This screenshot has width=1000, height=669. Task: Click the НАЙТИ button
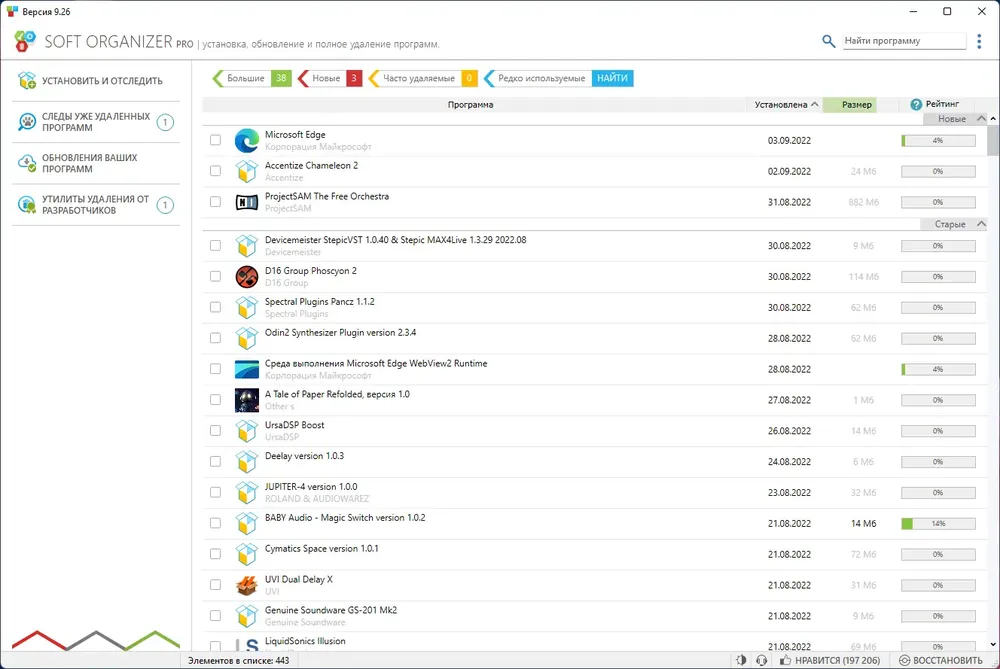[612, 78]
